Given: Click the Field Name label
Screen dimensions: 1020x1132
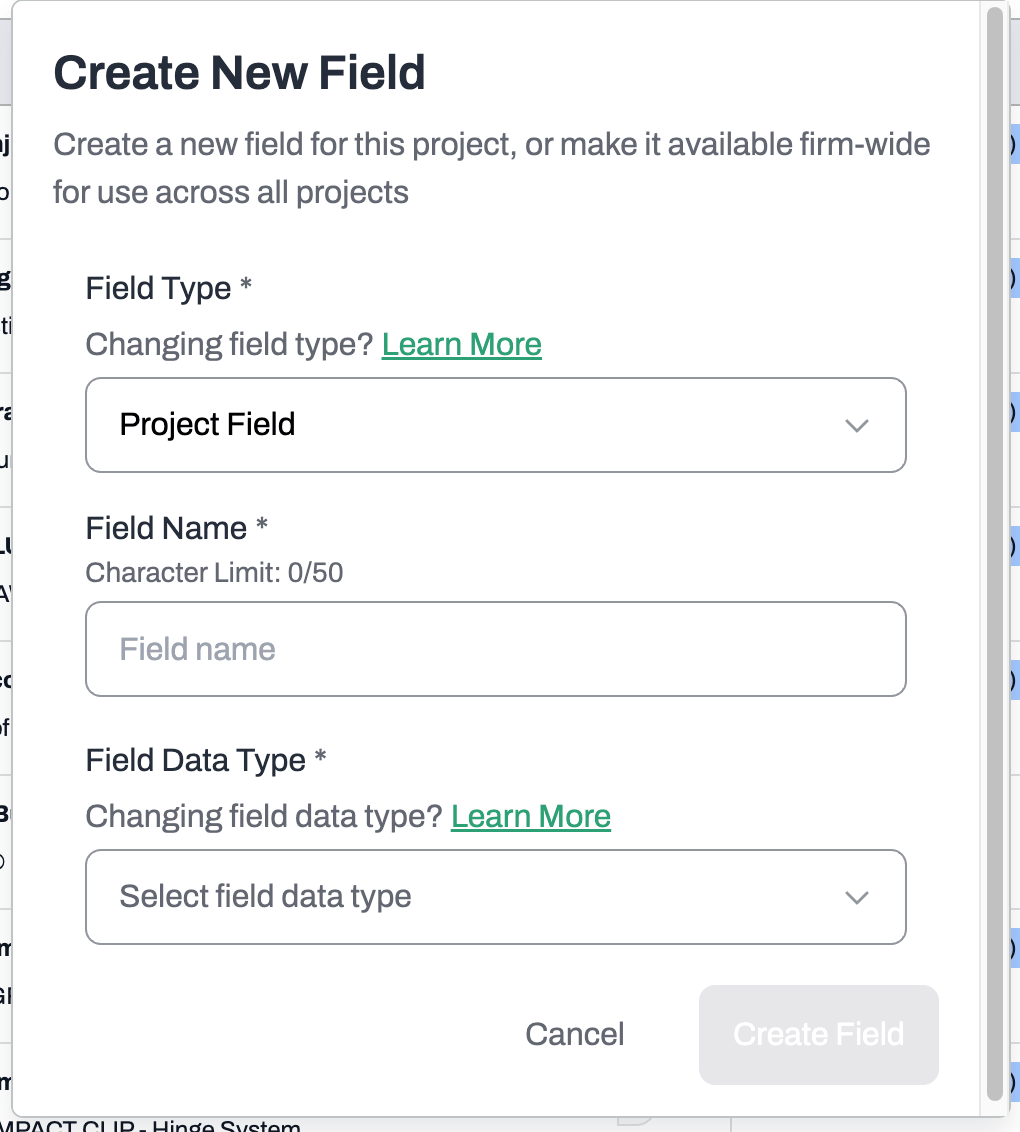Looking at the screenshot, I should [x=166, y=528].
